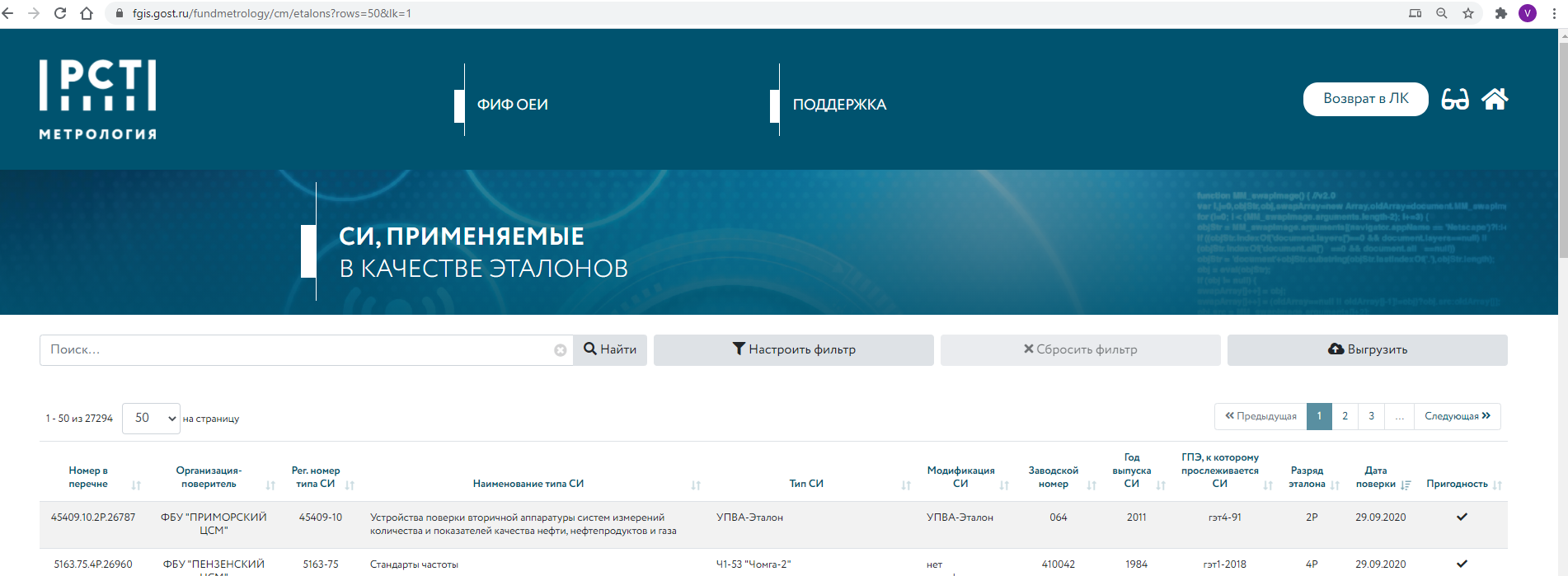This screenshot has width=1568, height=576.
Task: Toggle sort on Пригодность column
Action: [x=1497, y=485]
